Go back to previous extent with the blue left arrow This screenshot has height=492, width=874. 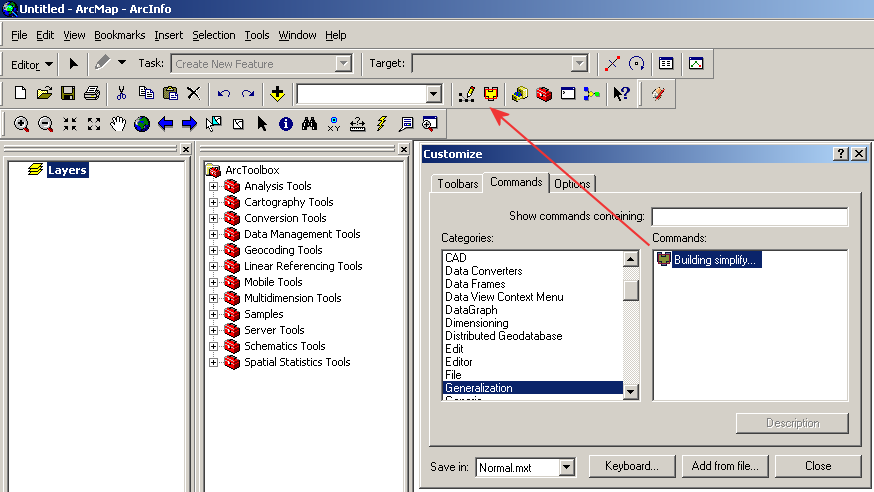[166, 124]
